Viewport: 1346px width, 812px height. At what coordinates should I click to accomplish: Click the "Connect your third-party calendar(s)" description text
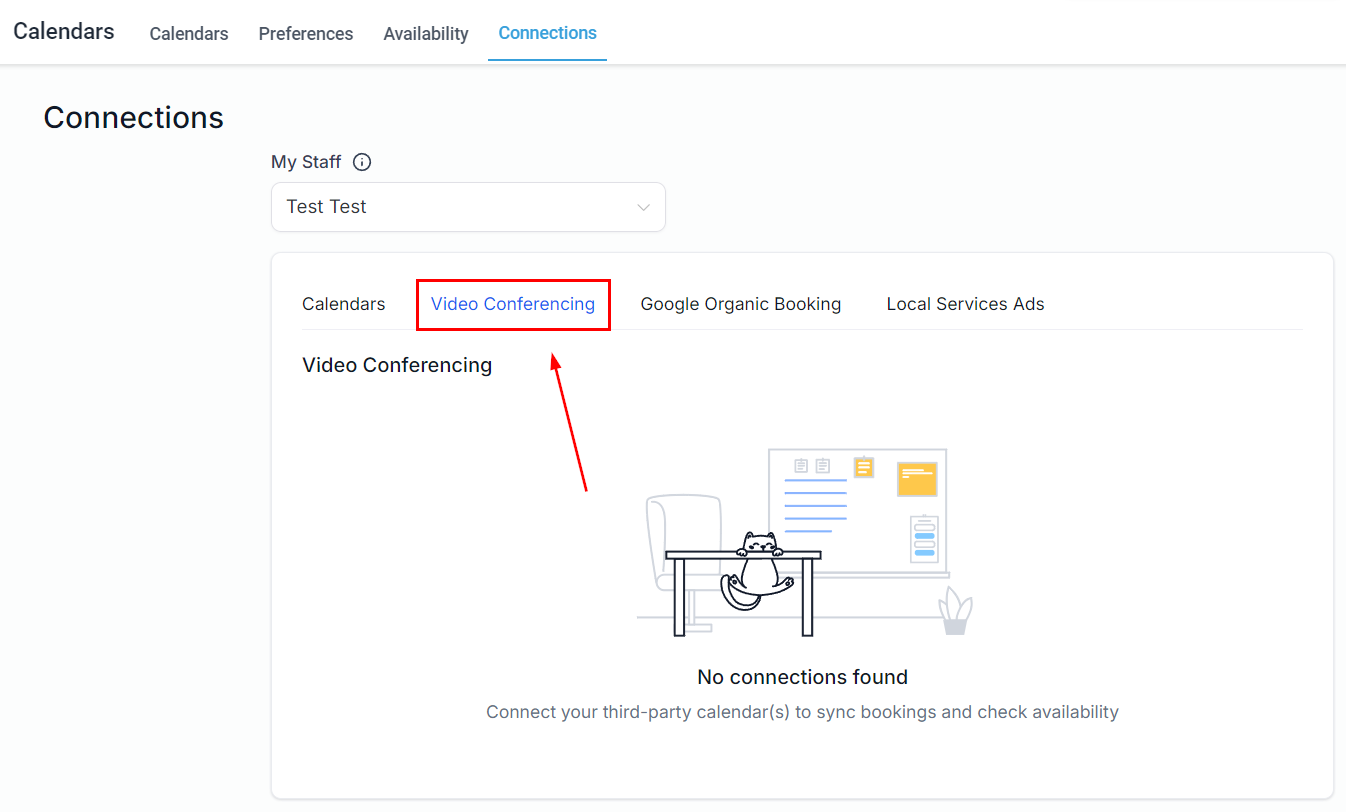point(802,712)
